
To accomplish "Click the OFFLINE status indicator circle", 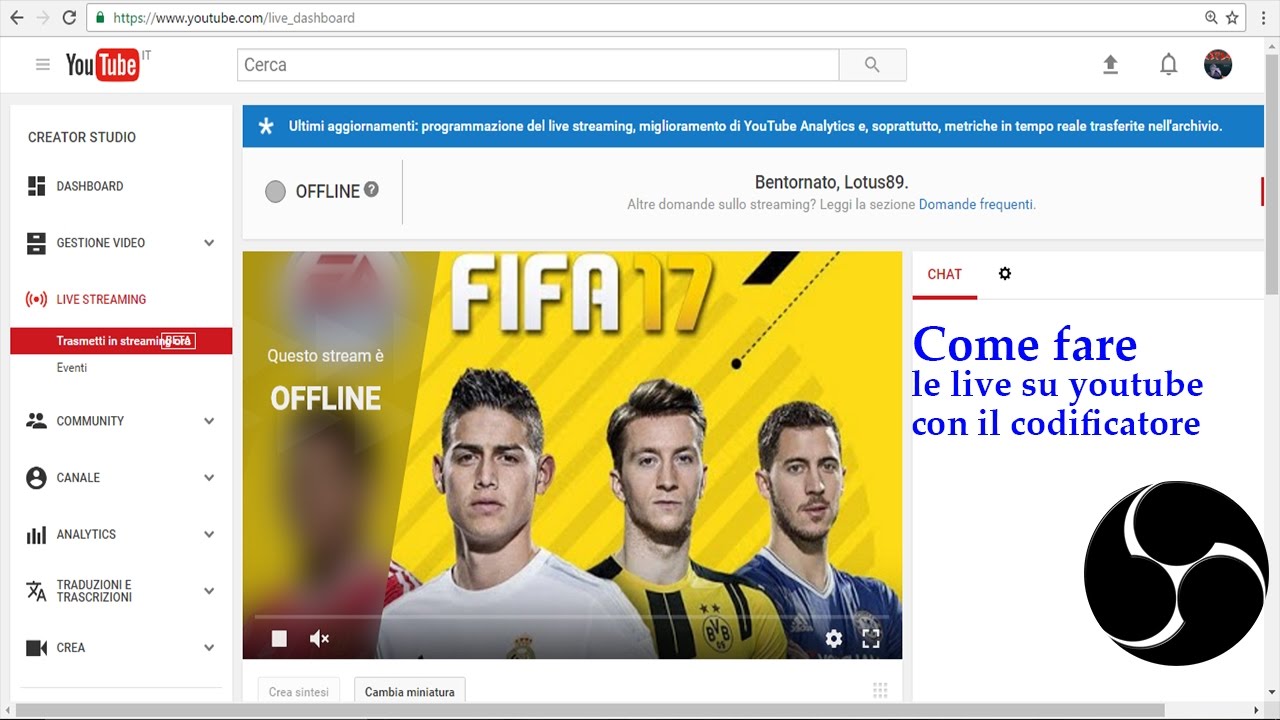I will click(x=275, y=191).
